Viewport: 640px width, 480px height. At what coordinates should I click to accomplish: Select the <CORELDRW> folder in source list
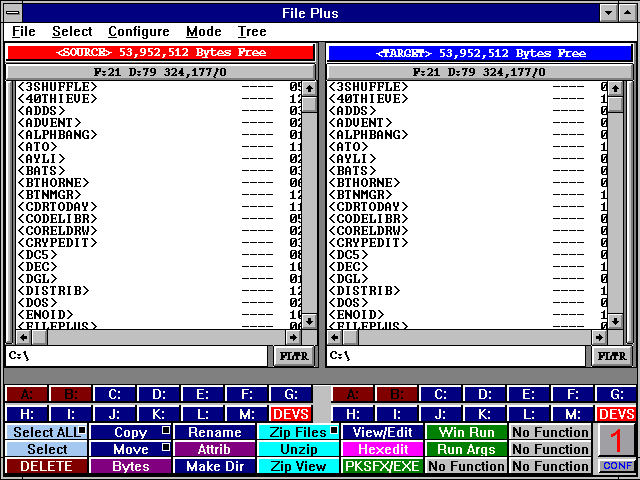click(x=59, y=230)
